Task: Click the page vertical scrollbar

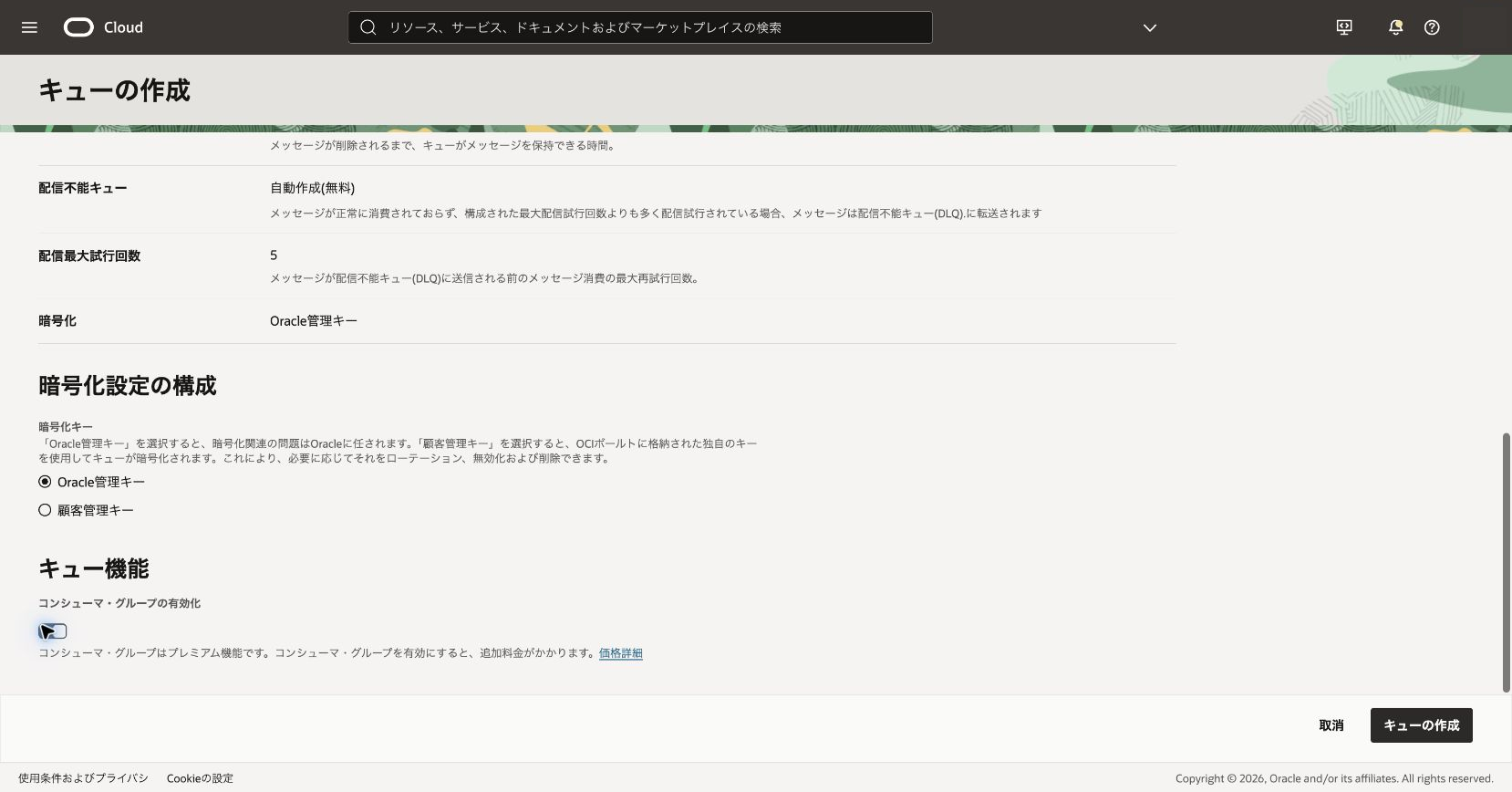Action: 1507,562
